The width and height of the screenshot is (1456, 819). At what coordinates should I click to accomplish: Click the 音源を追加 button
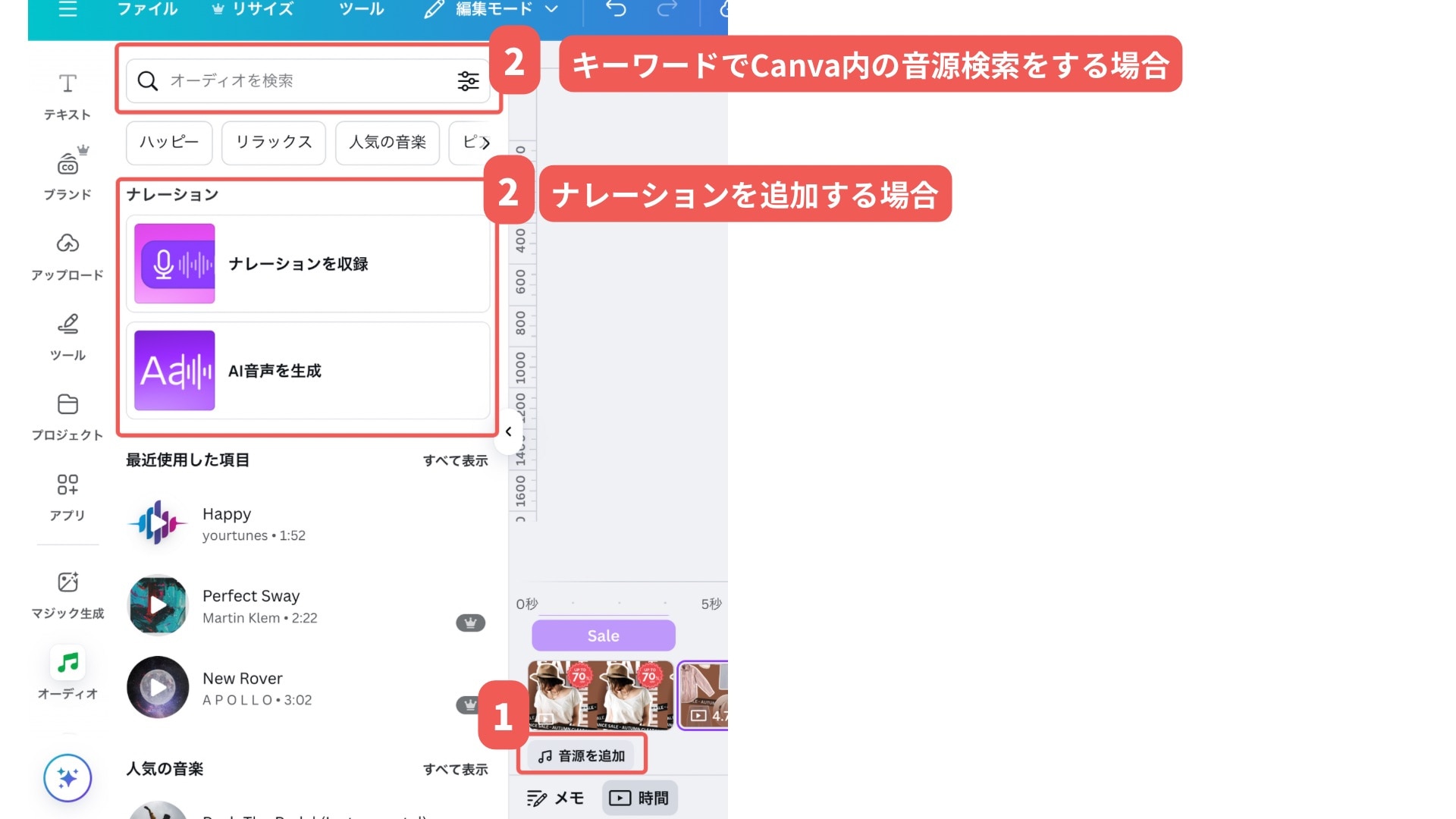[x=582, y=755]
